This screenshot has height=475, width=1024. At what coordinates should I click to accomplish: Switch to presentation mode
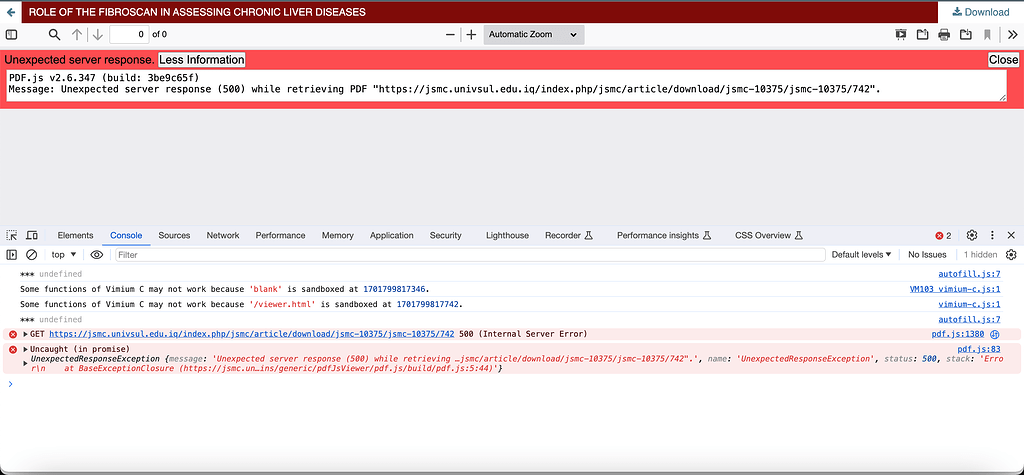click(901, 35)
